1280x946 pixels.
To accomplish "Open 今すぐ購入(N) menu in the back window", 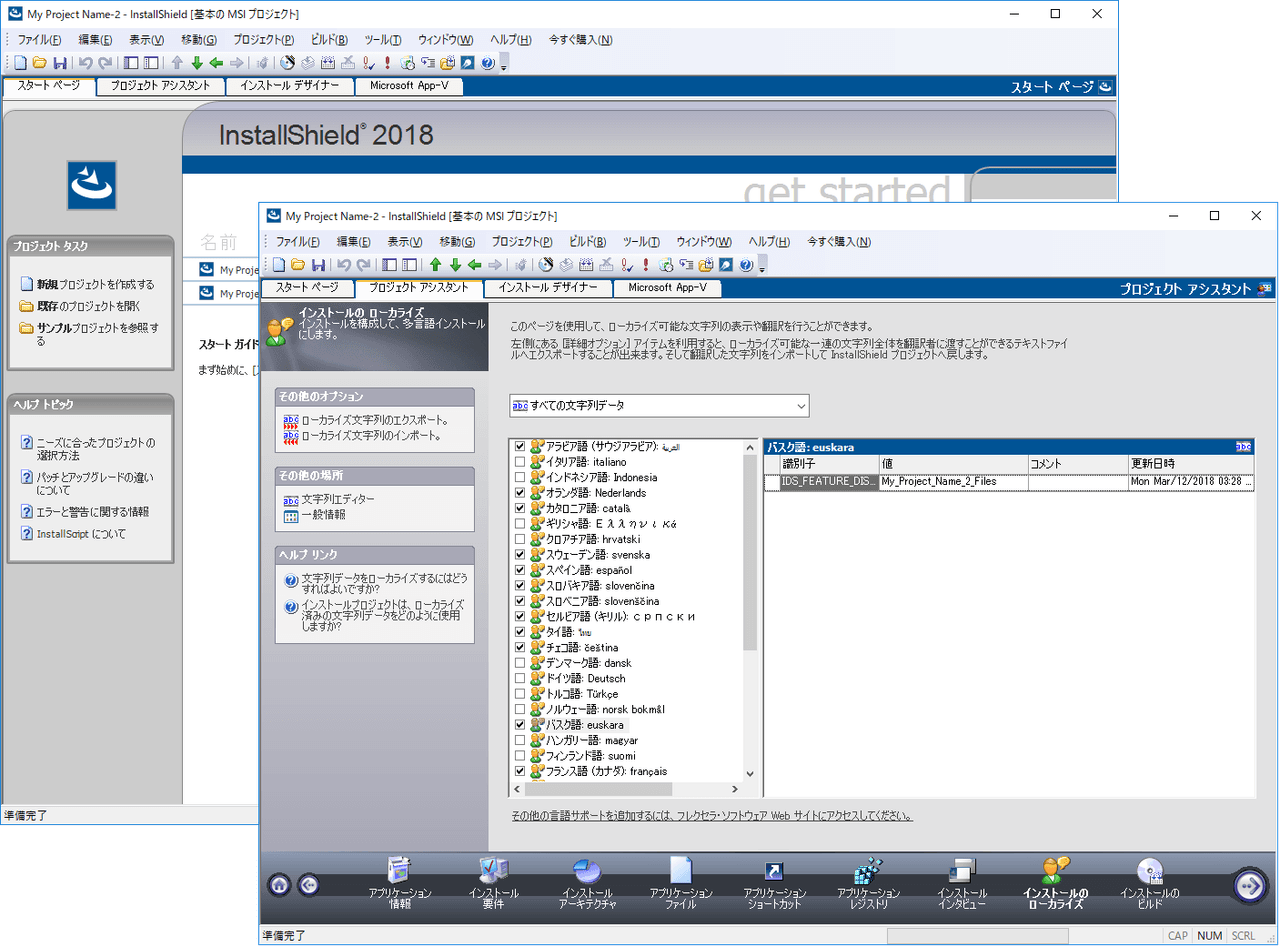I will click(580, 40).
